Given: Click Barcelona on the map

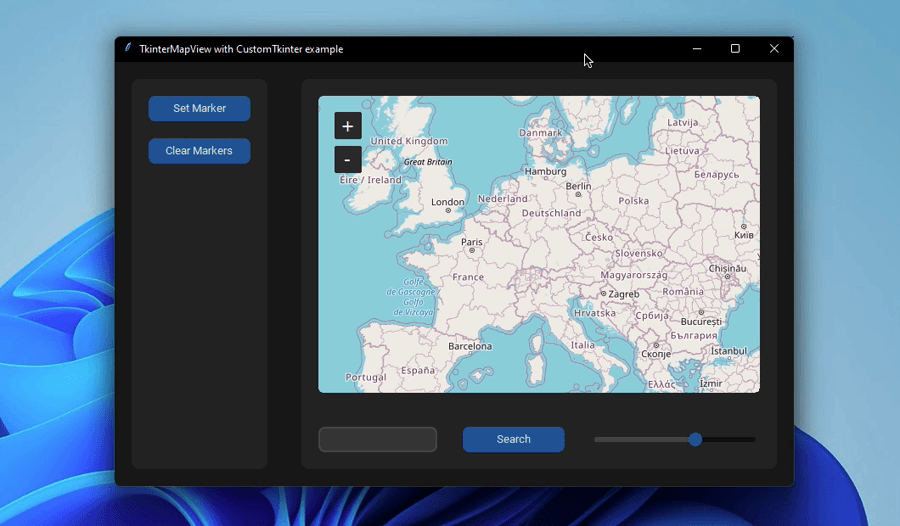Looking at the screenshot, I should tap(469, 347).
